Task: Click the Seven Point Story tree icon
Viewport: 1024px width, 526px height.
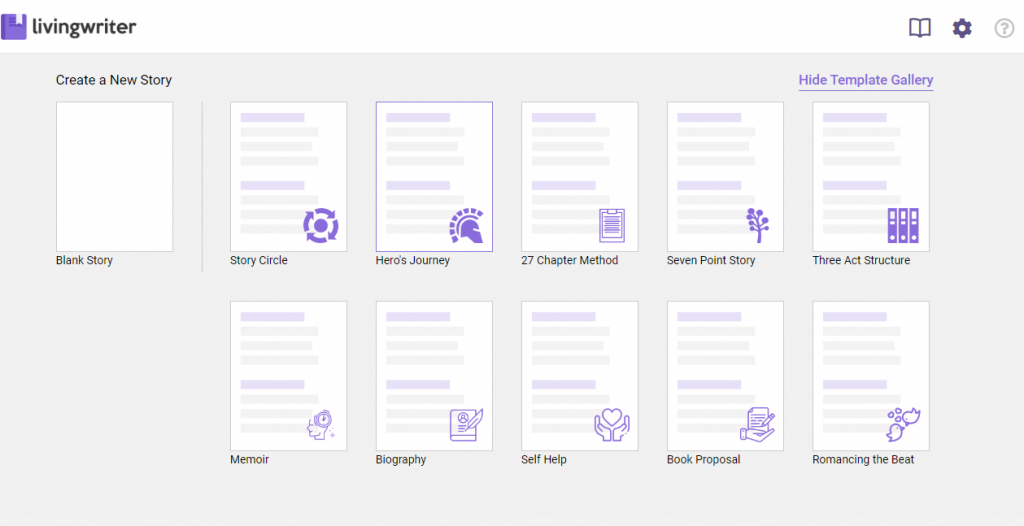Action: (758, 225)
